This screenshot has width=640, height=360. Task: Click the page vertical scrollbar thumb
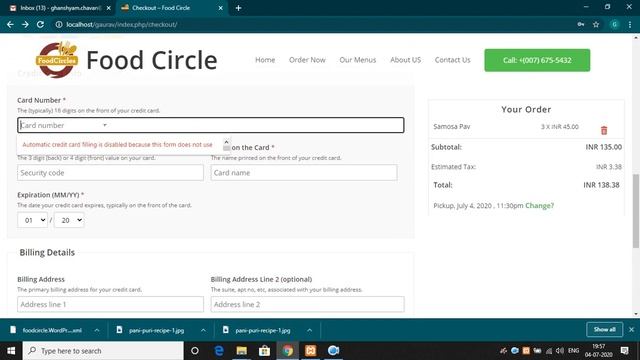(x=636, y=211)
